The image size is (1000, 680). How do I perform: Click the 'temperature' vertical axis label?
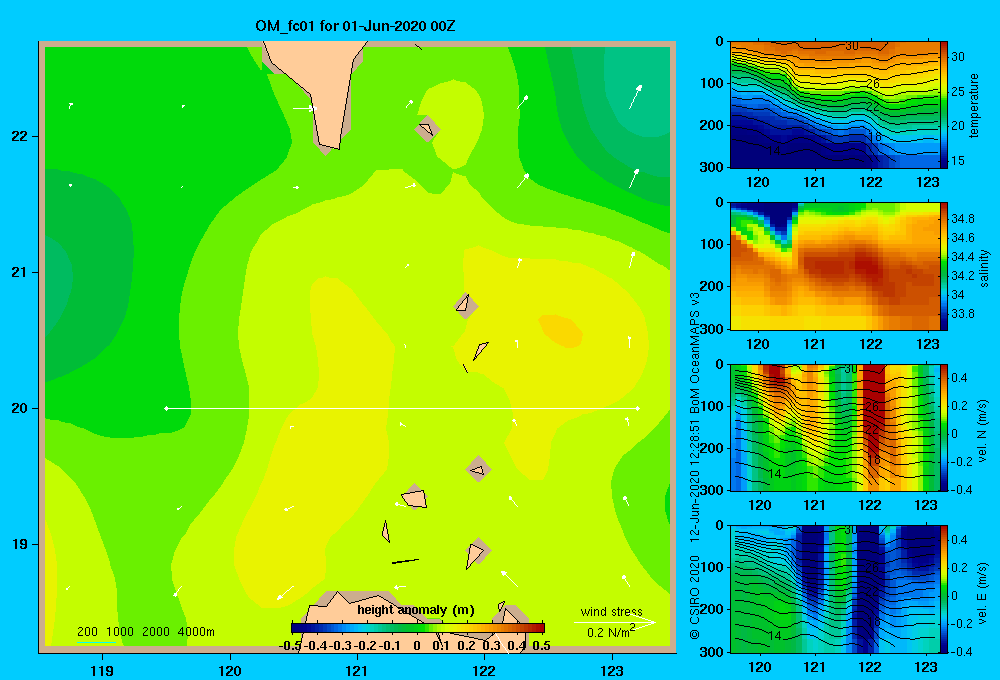pos(974,105)
